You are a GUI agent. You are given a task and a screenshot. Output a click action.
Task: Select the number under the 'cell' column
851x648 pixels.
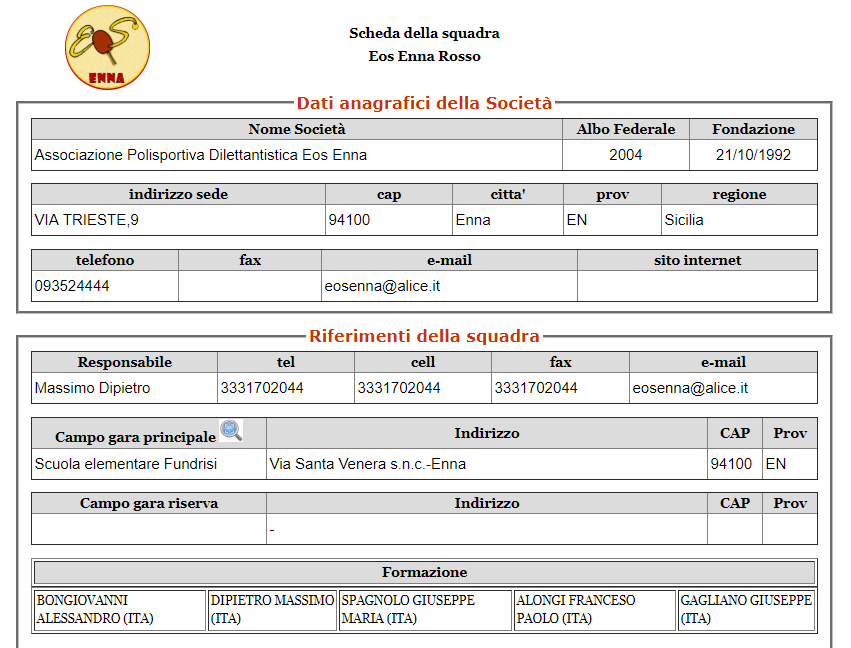399,388
